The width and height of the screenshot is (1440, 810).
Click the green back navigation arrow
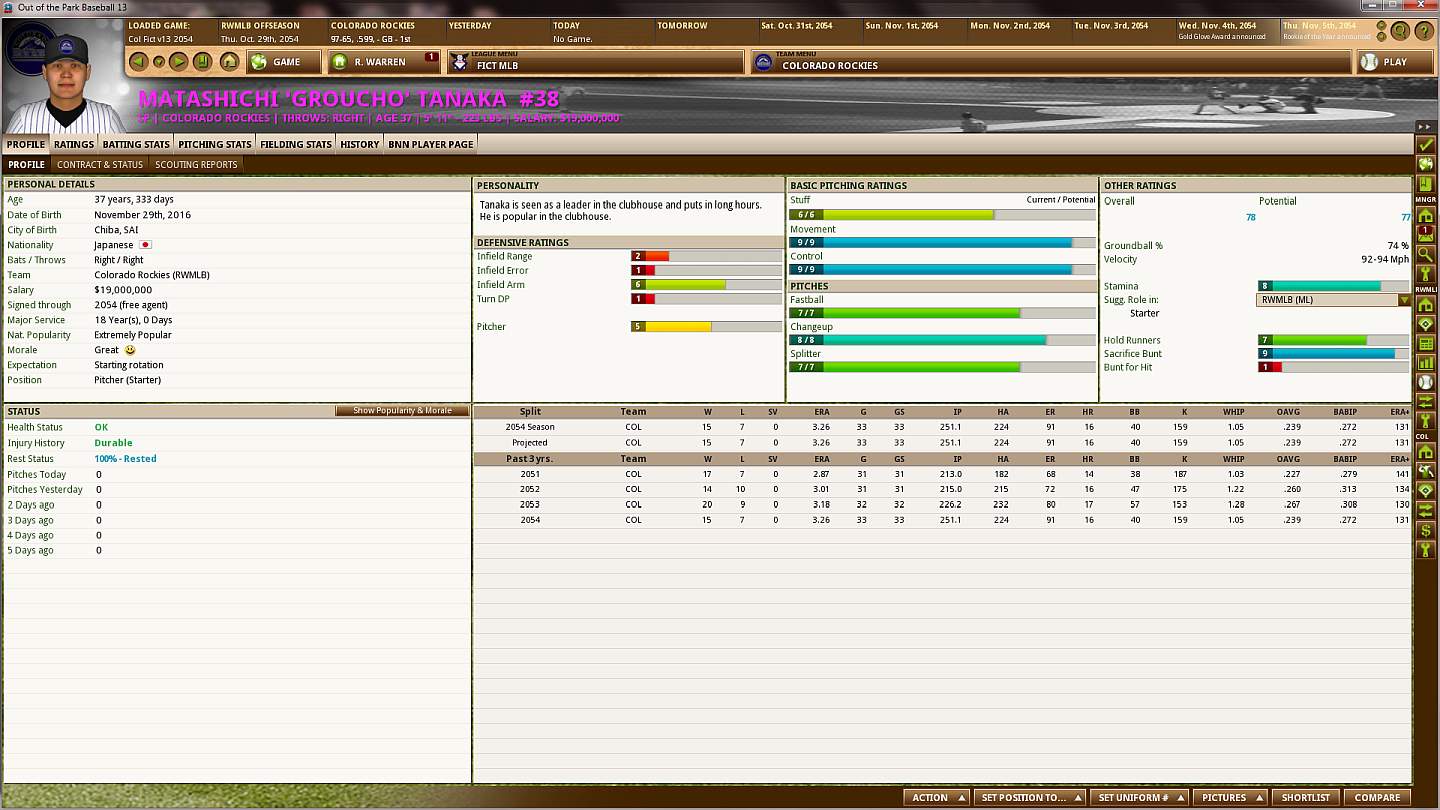coord(139,62)
